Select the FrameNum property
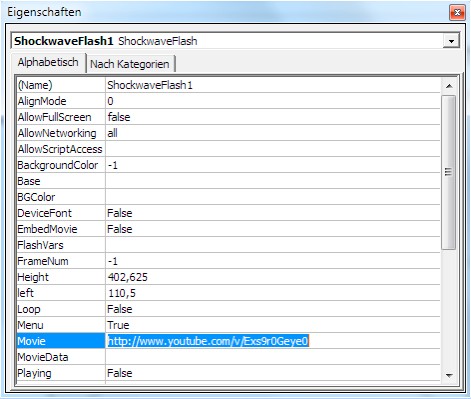The height and width of the screenshot is (399, 471). pos(61,261)
